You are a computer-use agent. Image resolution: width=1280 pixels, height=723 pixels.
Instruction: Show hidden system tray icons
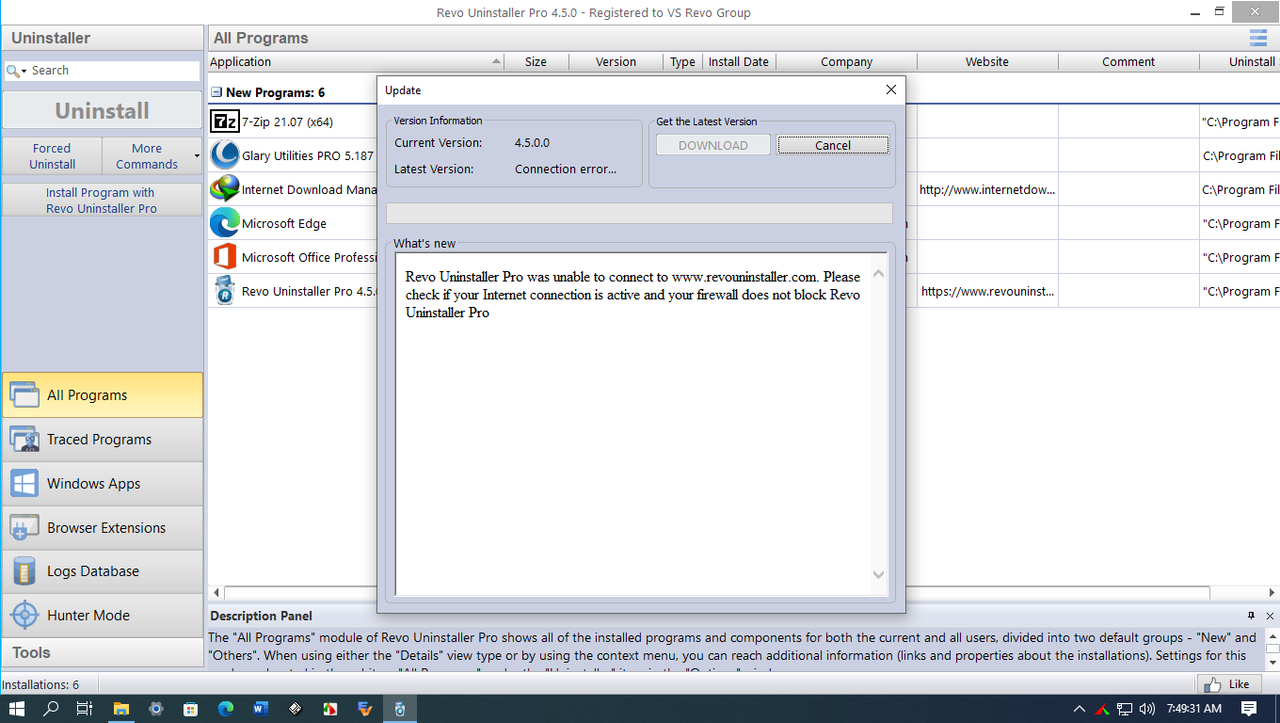click(1079, 709)
